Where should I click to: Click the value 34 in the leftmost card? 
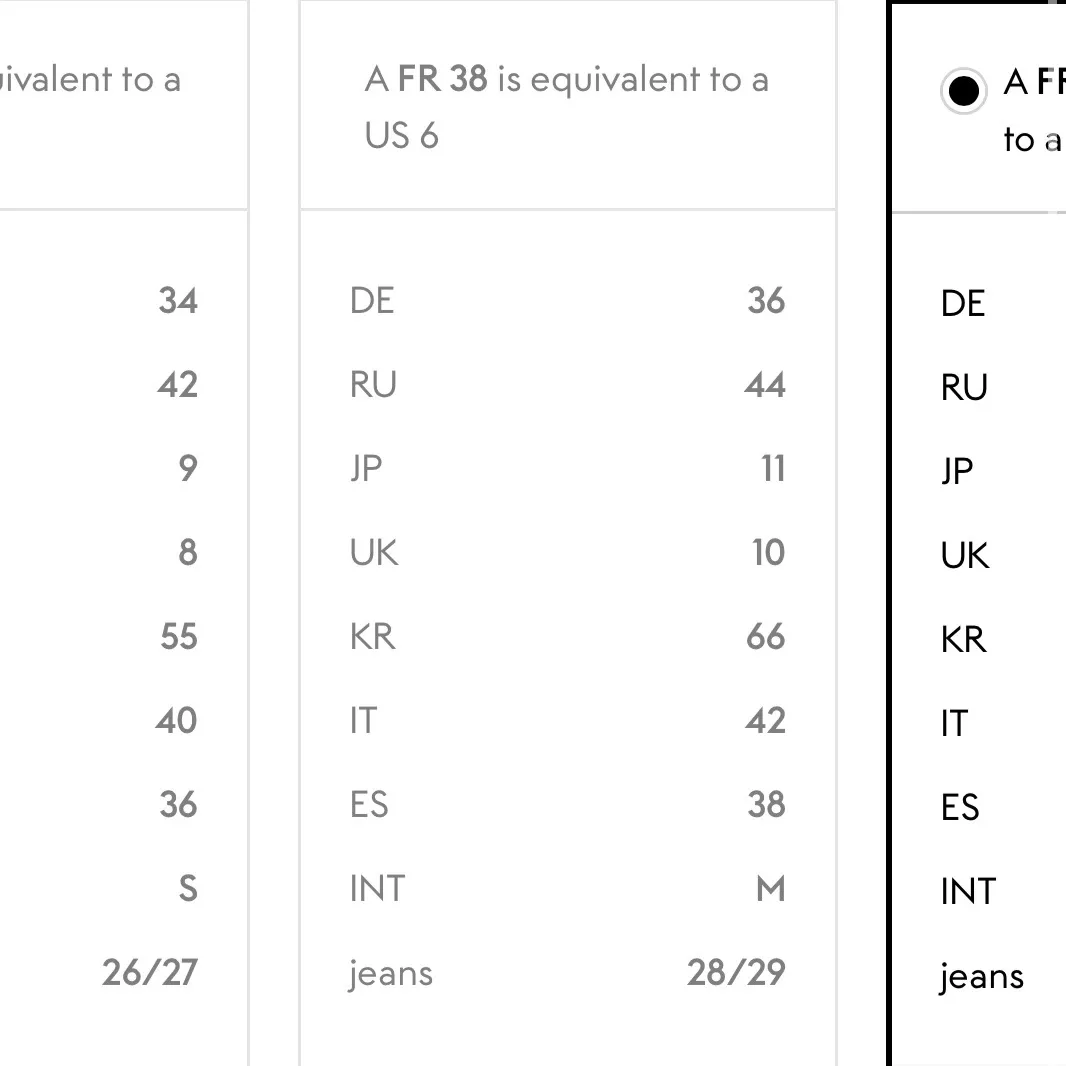(x=178, y=301)
